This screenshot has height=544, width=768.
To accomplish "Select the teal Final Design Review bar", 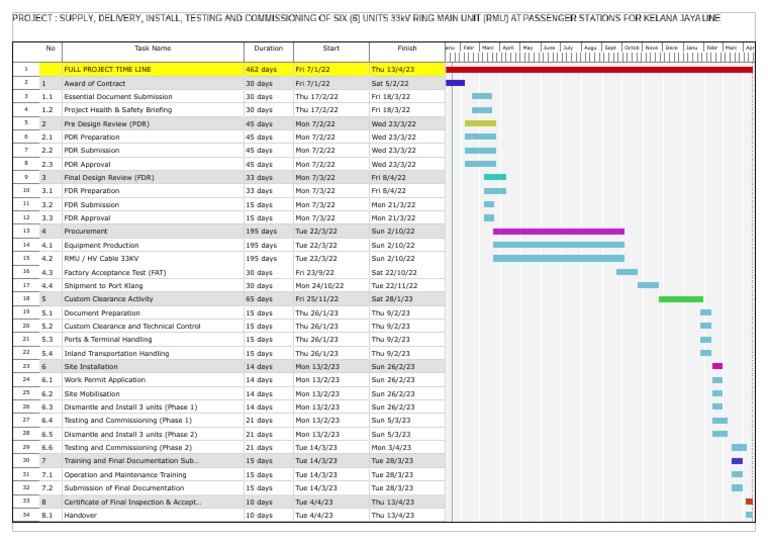I will click(495, 177).
